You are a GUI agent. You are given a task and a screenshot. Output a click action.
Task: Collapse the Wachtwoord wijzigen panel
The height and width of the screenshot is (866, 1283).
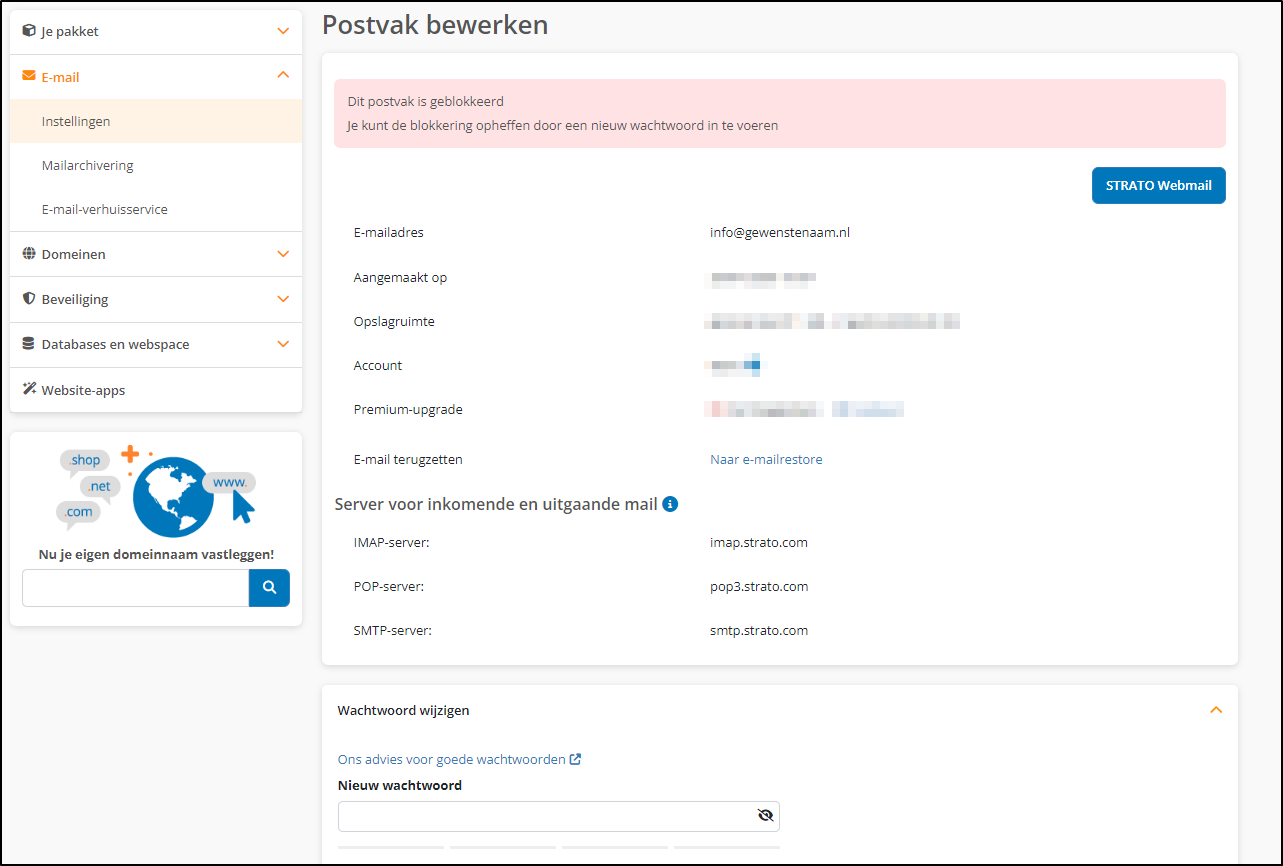1216,709
